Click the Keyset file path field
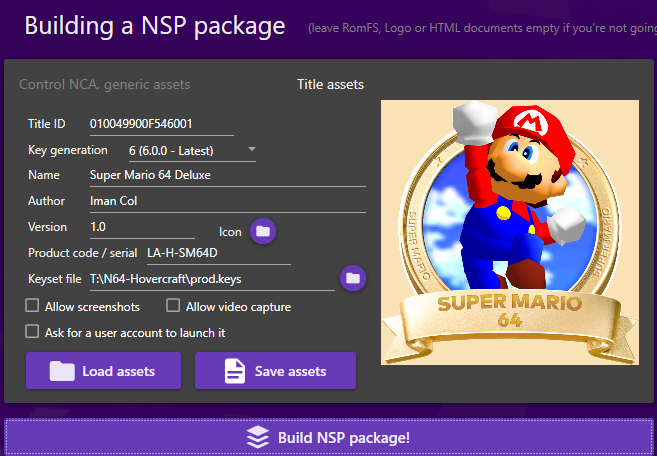The width and height of the screenshot is (657, 456). 212,279
